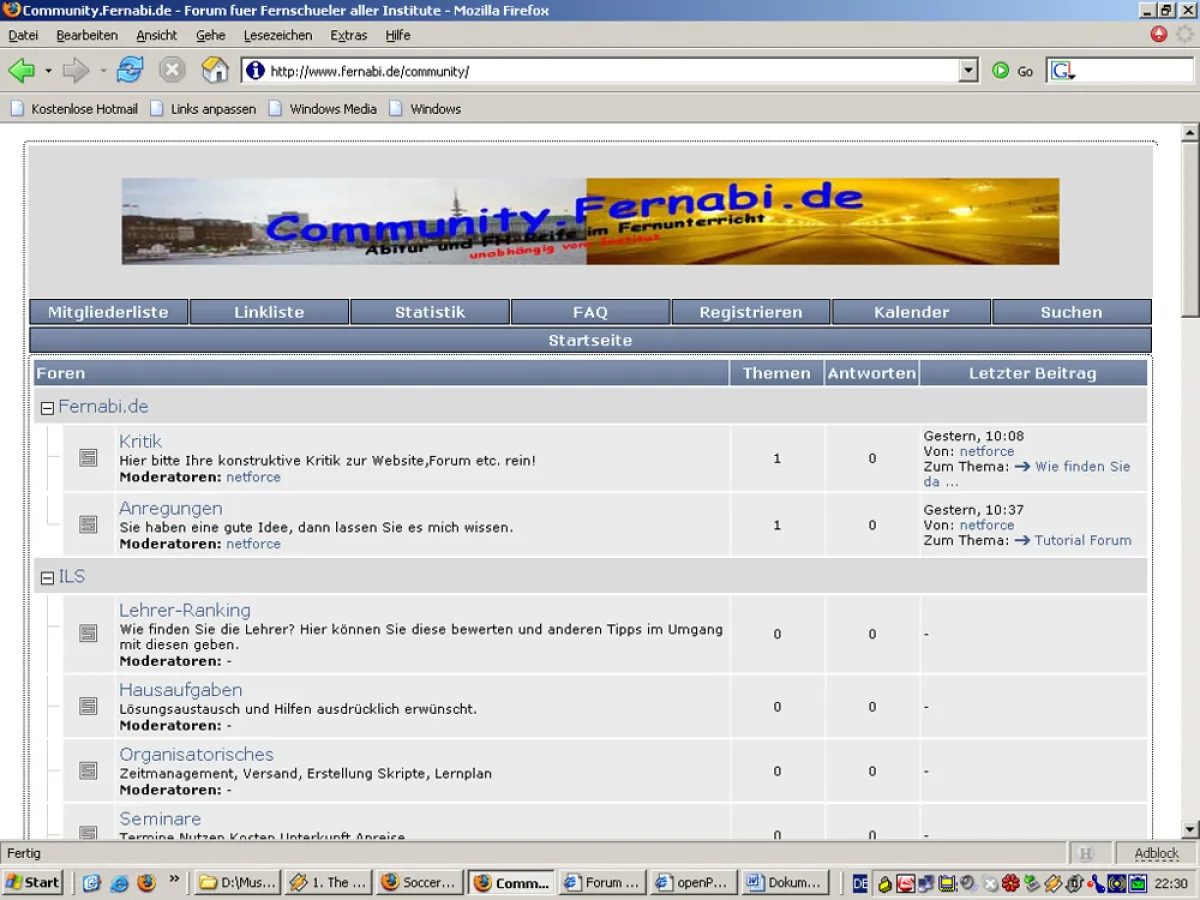Click the forum icon beside Hausaufgaben
This screenshot has width=1200, height=900.
pos(88,705)
